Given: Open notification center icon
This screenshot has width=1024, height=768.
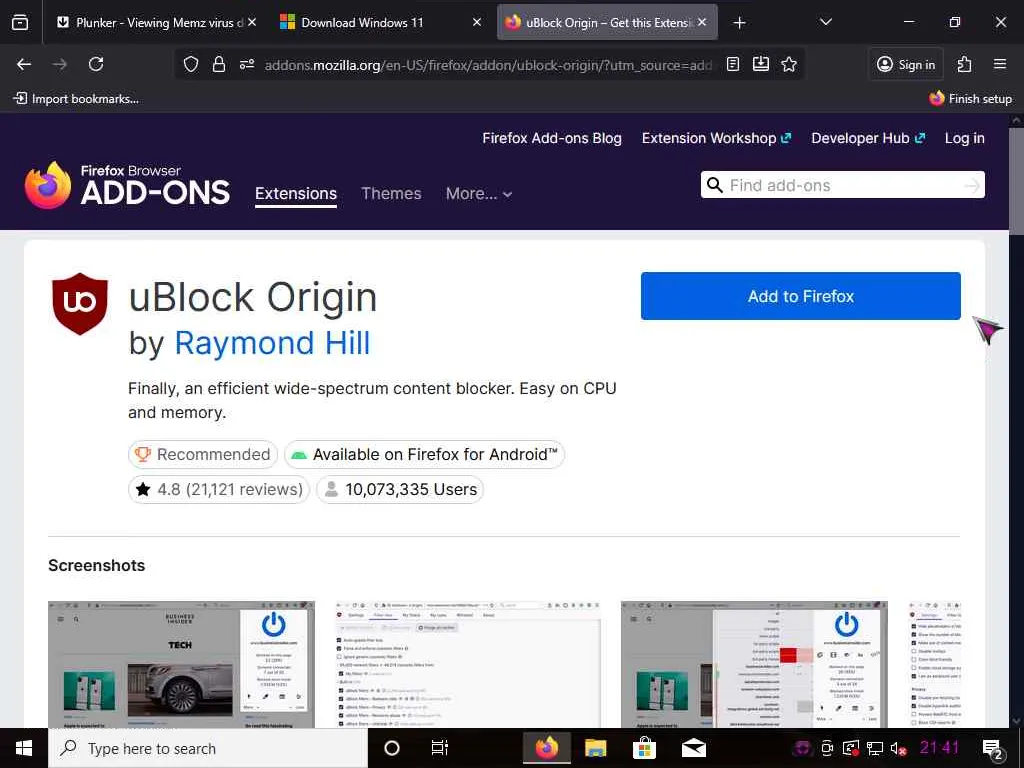Looking at the screenshot, I should (993, 749).
